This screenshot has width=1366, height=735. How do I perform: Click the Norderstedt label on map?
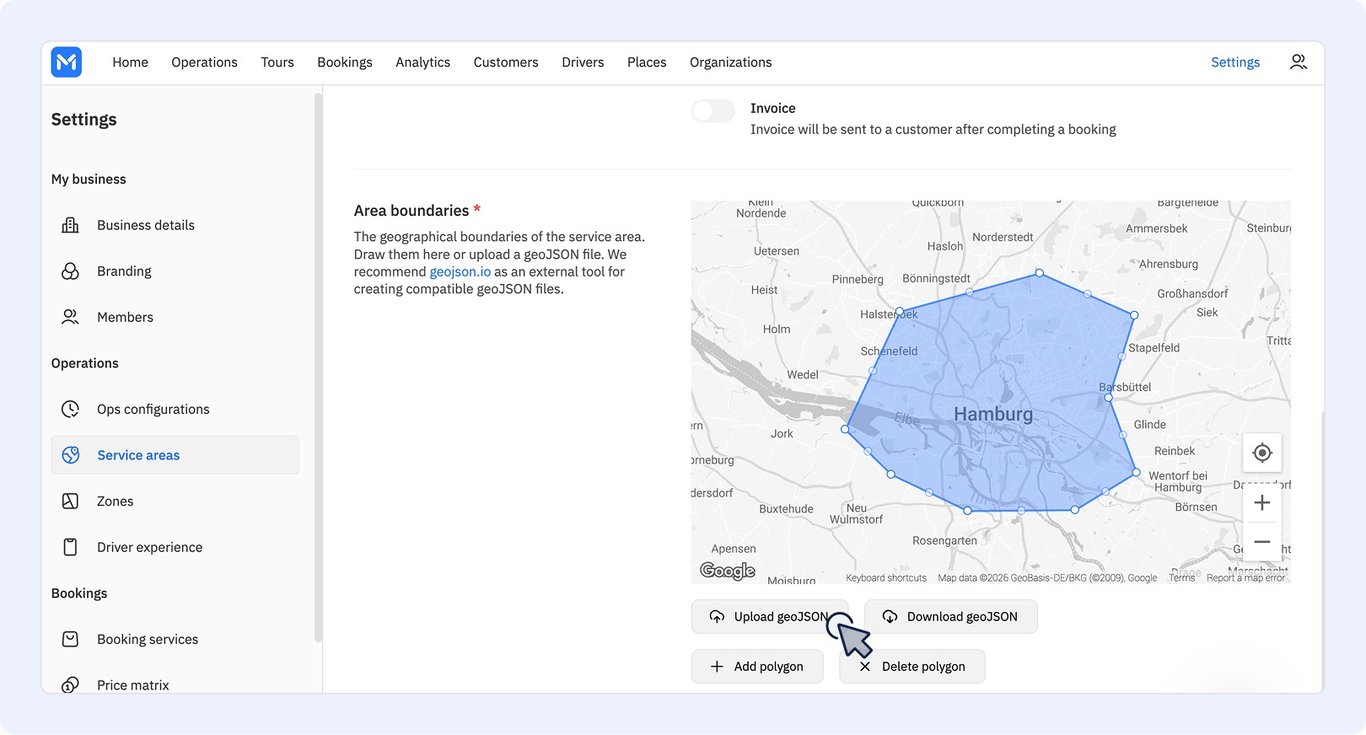[x=1003, y=237]
